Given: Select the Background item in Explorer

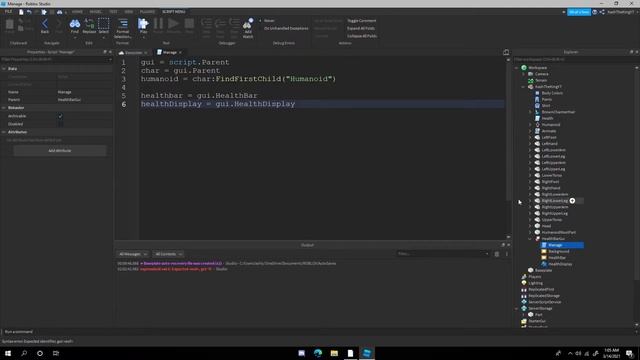Looking at the screenshot, I should point(559,251).
